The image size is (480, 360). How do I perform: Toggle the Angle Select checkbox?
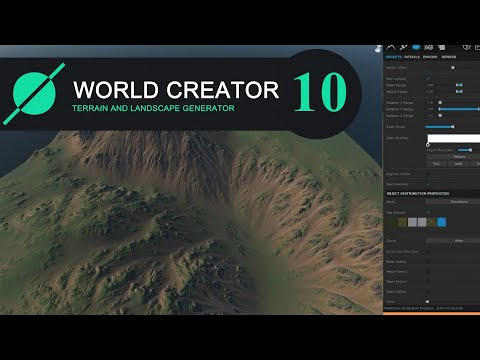(428, 292)
